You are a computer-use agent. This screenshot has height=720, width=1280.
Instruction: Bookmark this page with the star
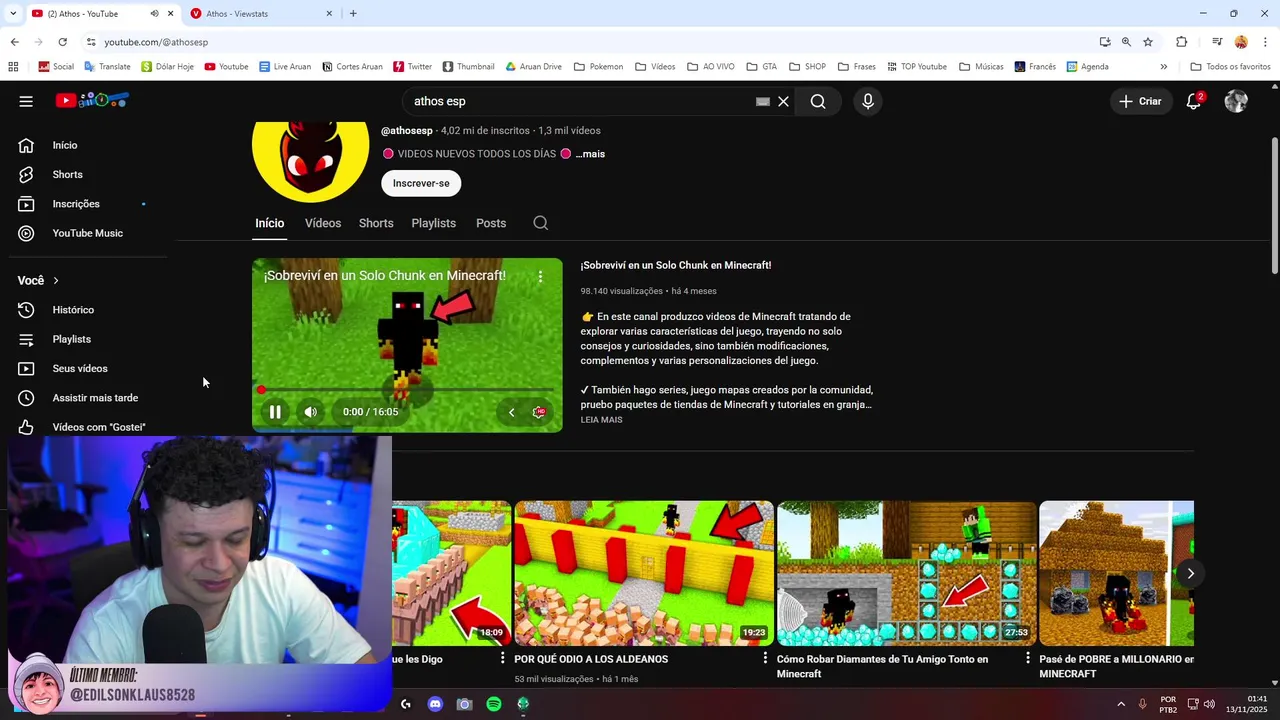[x=1148, y=42]
